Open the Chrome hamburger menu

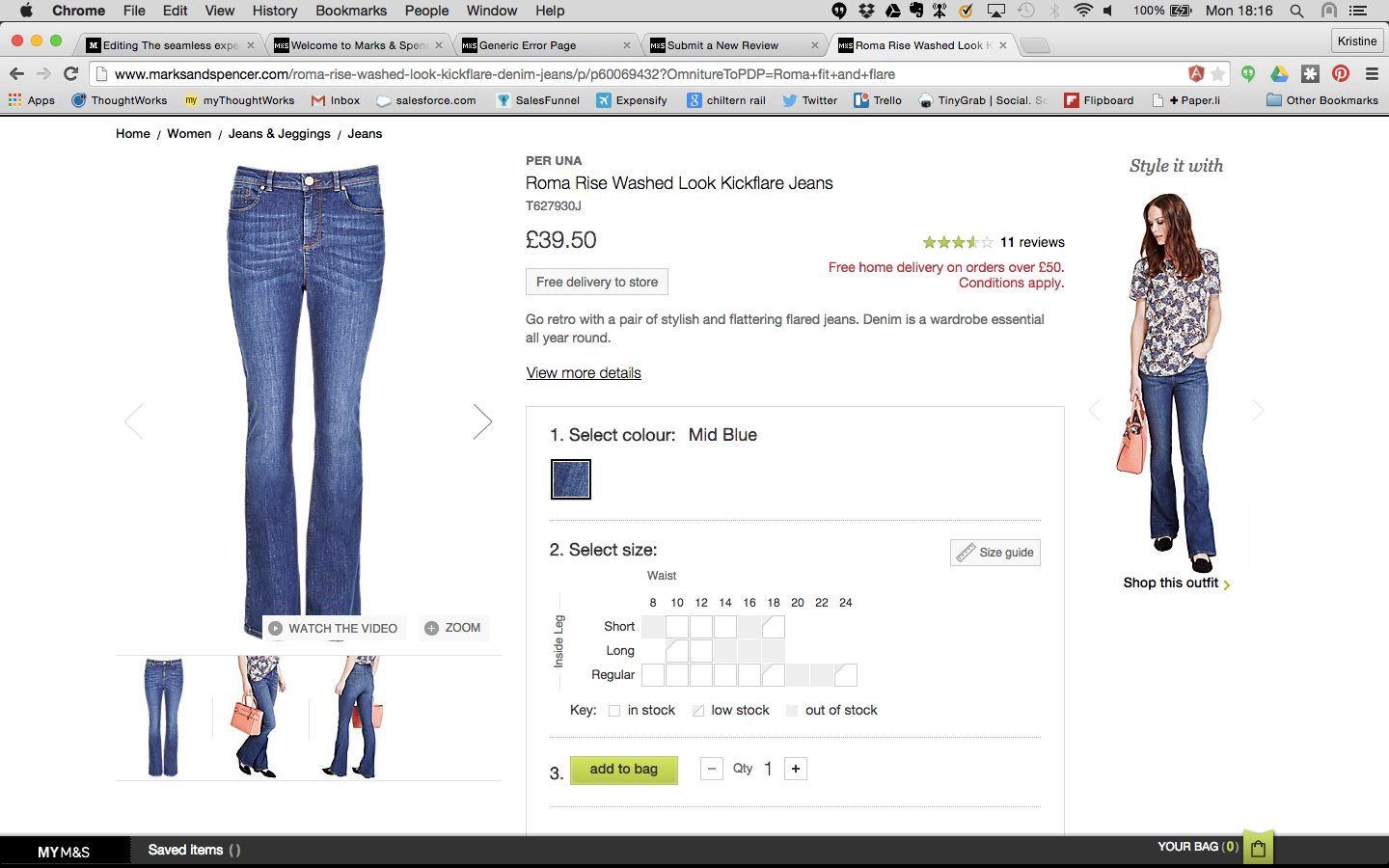[x=1372, y=74]
